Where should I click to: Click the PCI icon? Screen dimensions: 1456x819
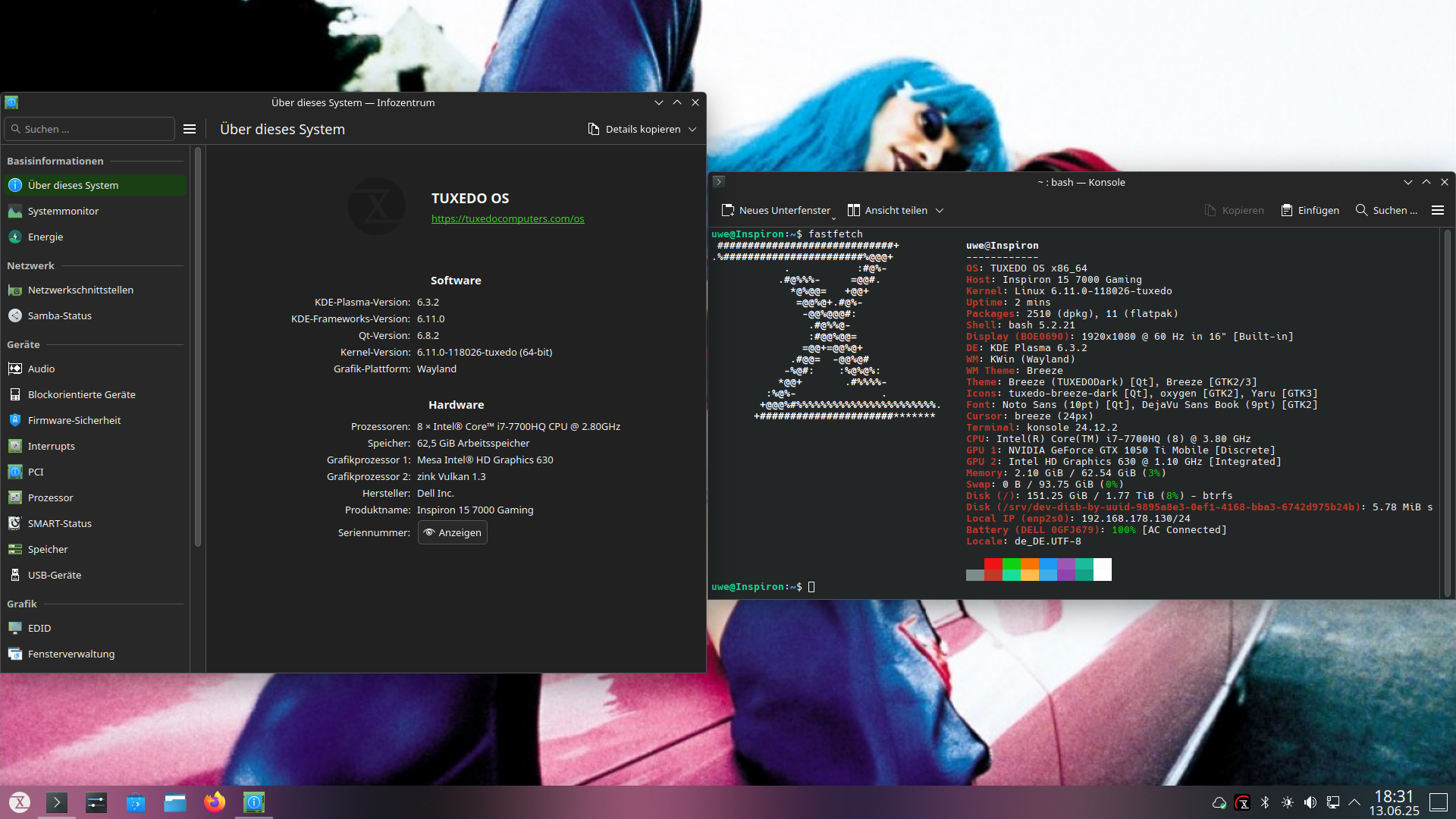pyautogui.click(x=15, y=472)
